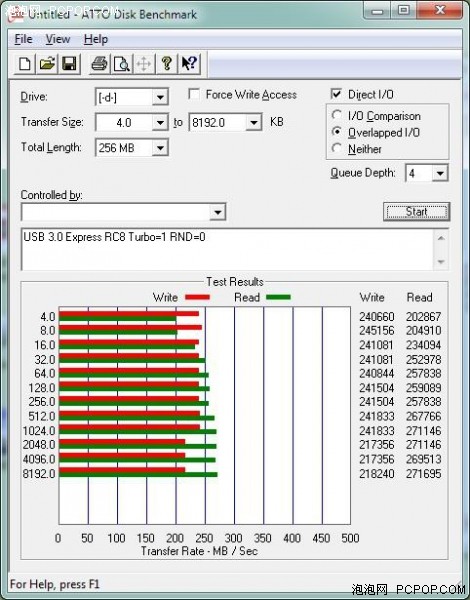This screenshot has width=470, height=600.
Task: Maximize the ATTO Disk Benchmark window
Action: [x=403, y=11]
